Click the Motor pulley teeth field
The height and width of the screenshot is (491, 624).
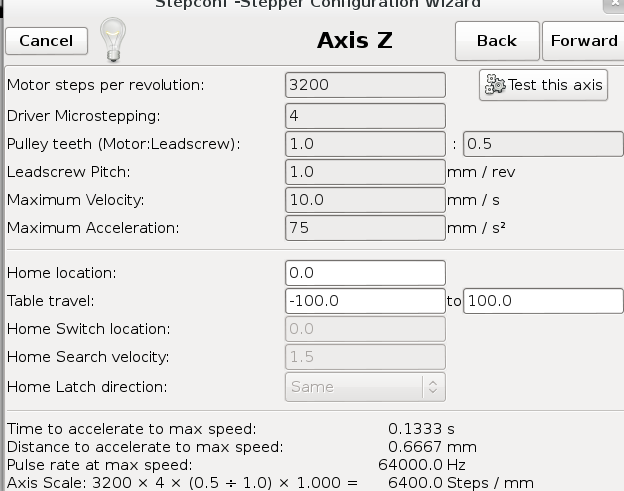[x=365, y=143]
